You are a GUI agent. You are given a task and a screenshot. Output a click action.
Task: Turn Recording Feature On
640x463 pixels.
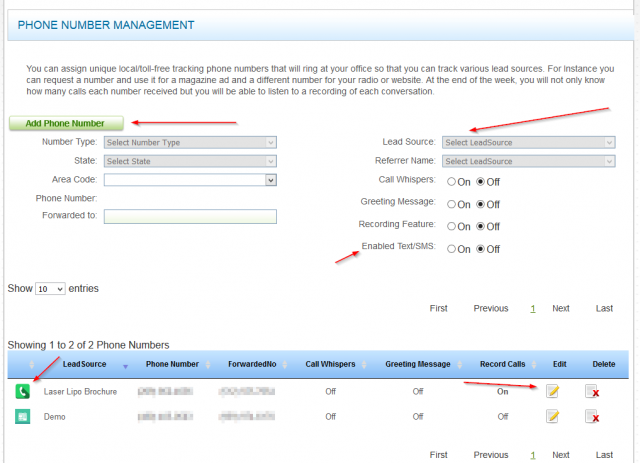click(x=451, y=226)
